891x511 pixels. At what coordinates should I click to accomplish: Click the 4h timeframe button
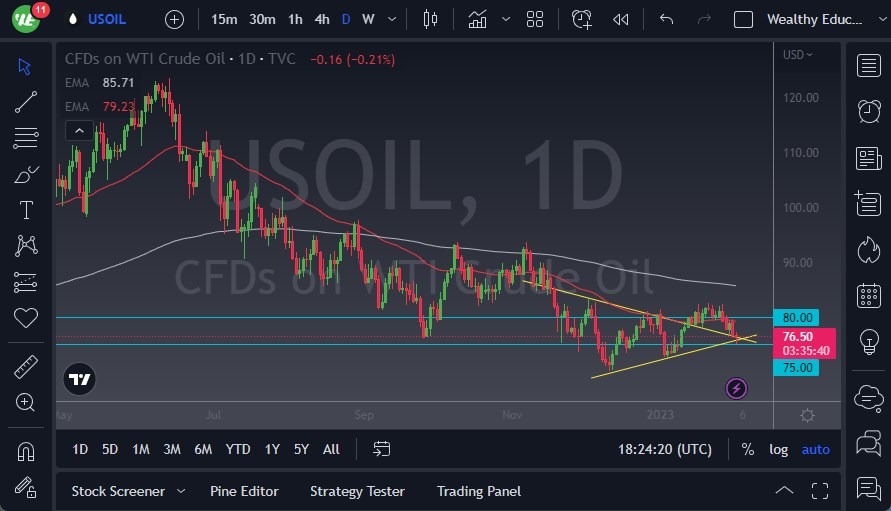click(321, 19)
